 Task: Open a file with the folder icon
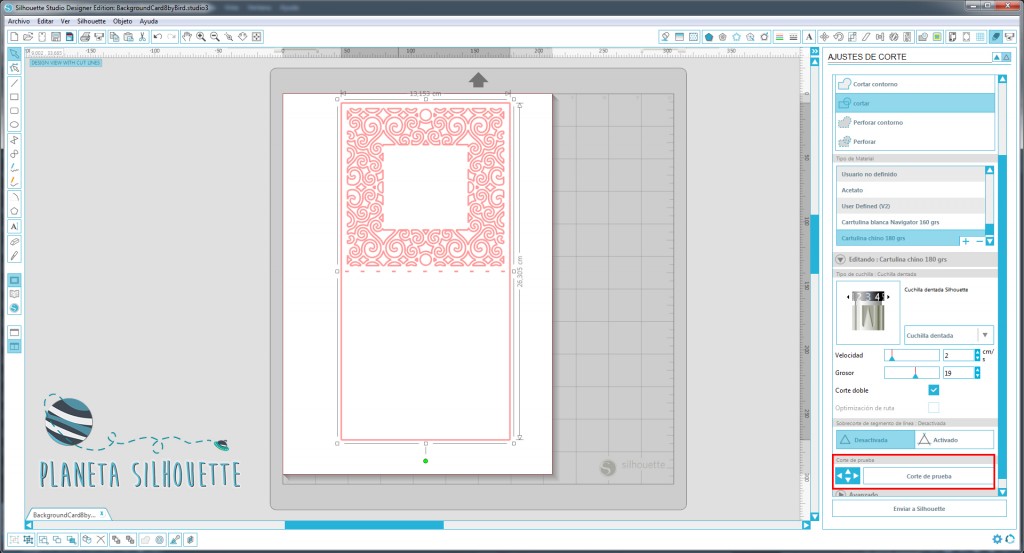28,37
